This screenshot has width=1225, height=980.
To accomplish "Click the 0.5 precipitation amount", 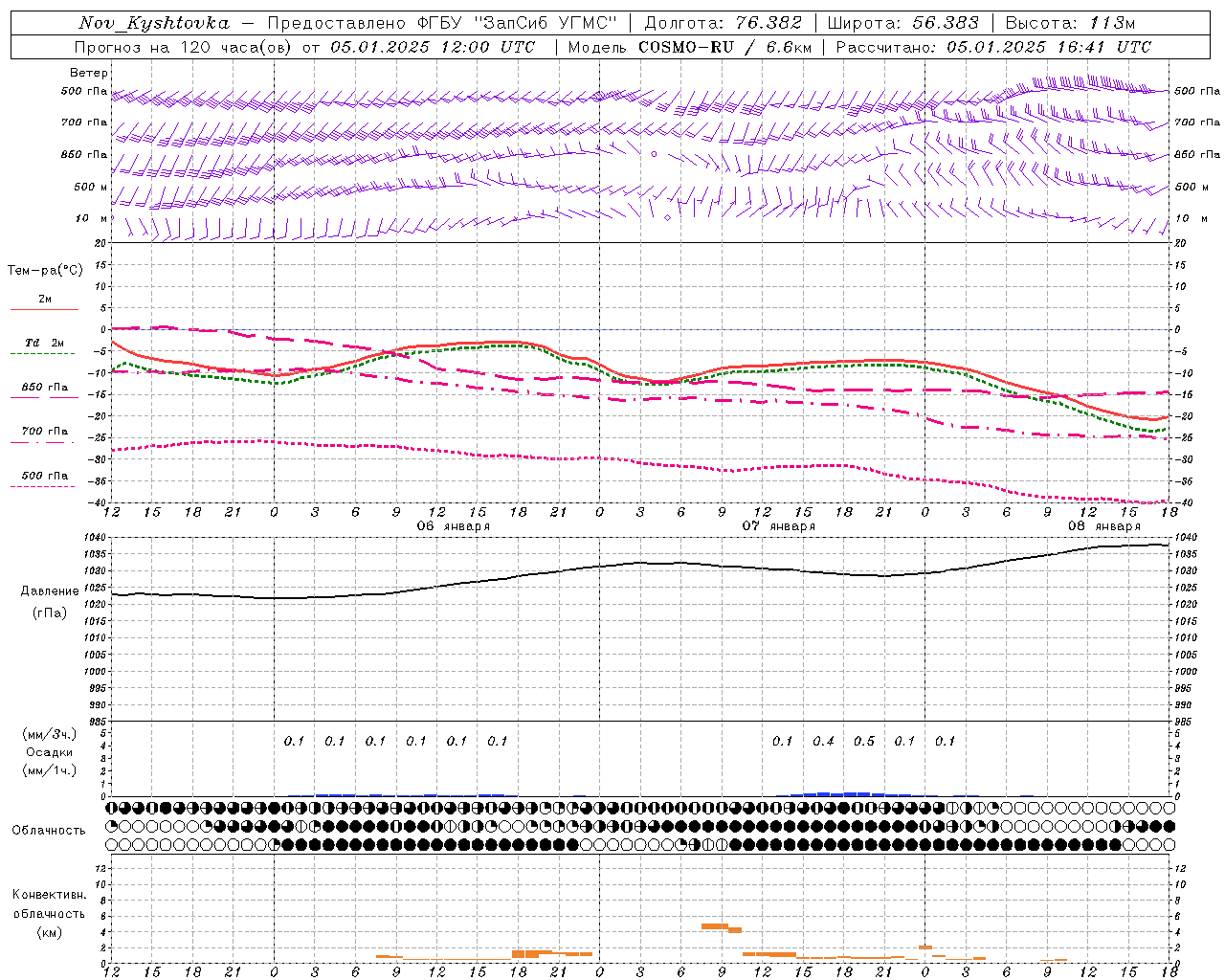I will point(864,741).
